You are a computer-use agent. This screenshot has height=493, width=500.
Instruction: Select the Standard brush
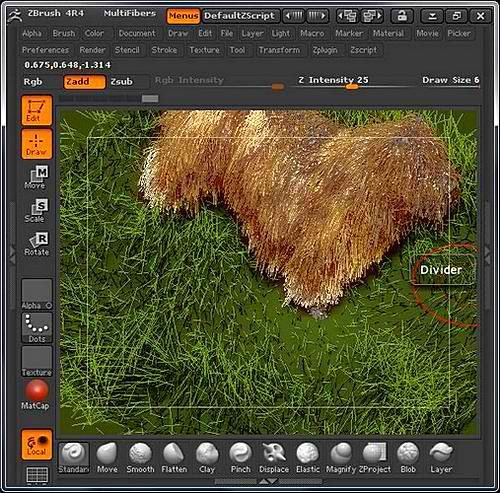coord(74,458)
